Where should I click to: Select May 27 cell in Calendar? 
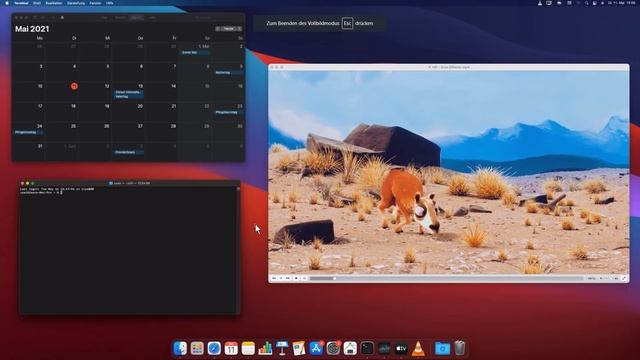pos(129,131)
